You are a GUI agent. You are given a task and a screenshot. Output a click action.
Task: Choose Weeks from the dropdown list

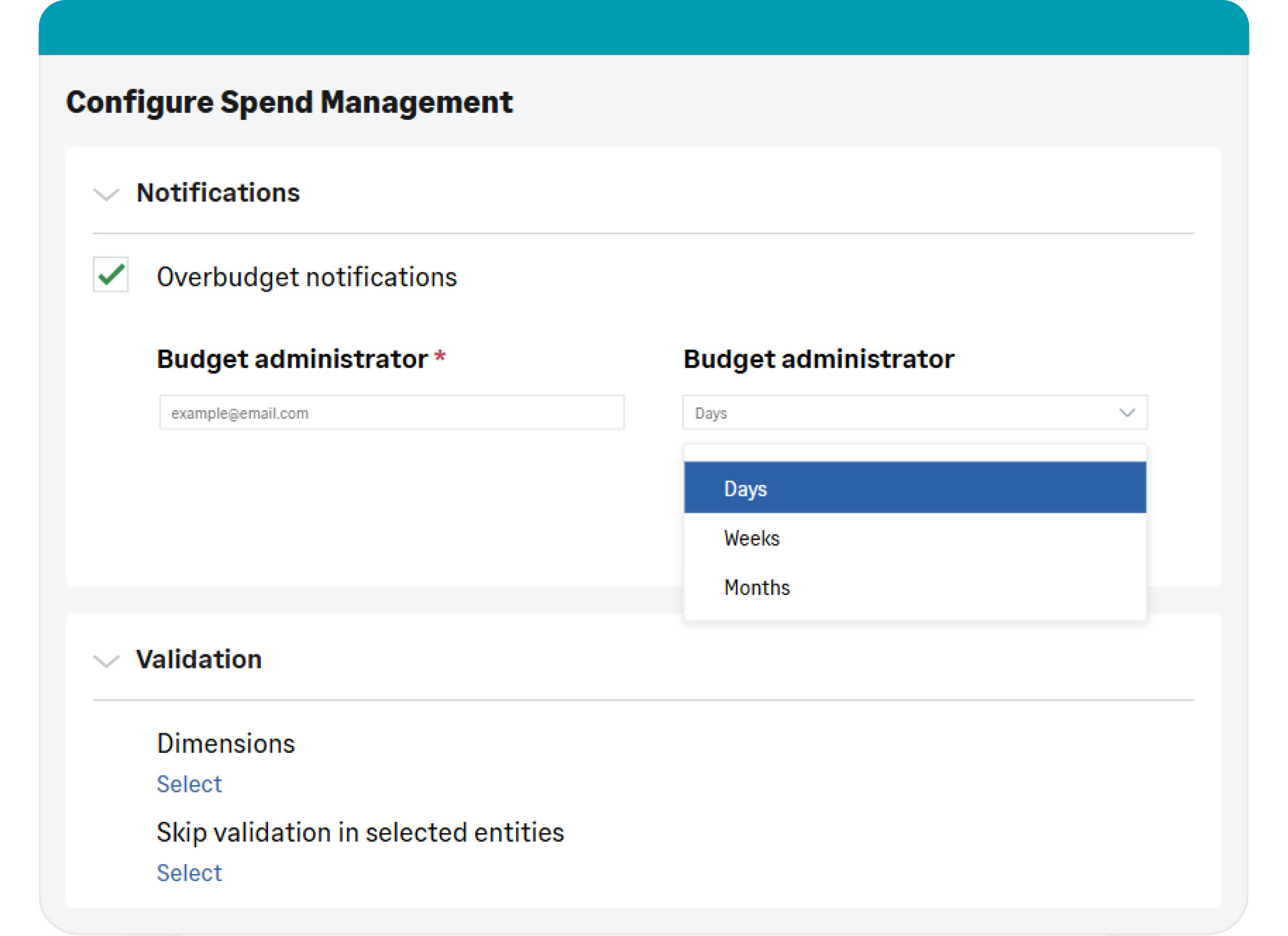[914, 538]
